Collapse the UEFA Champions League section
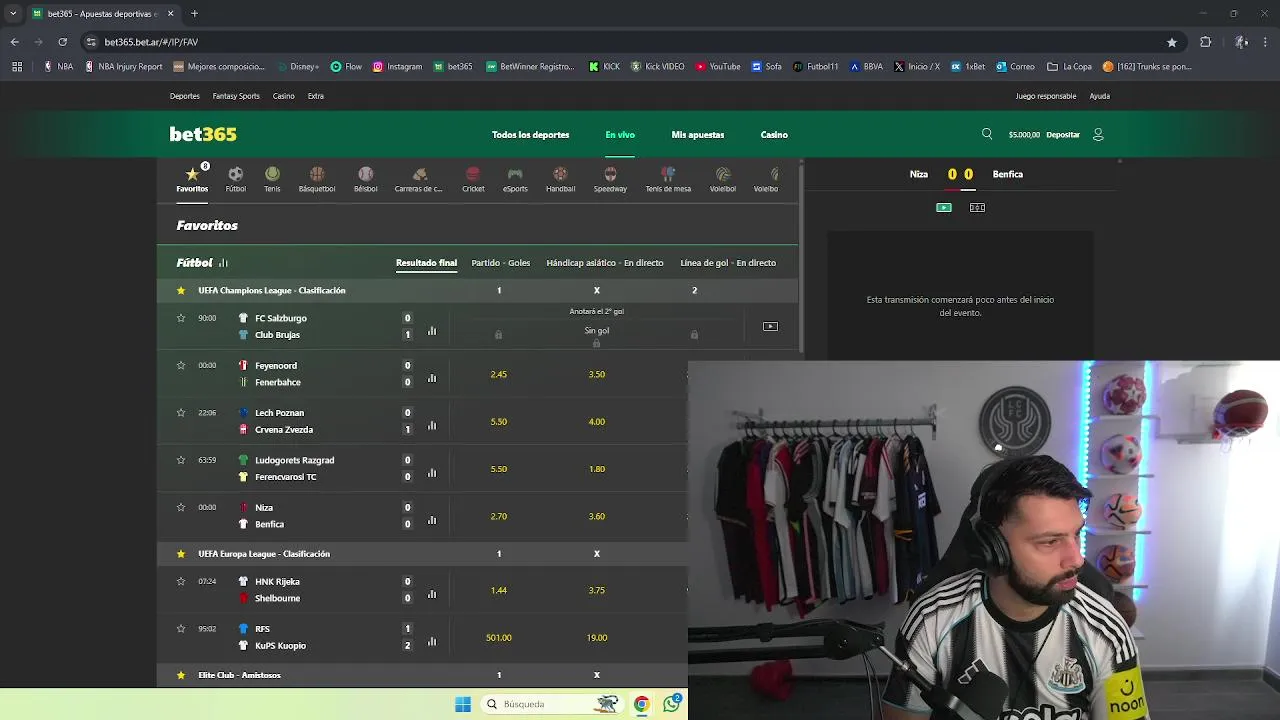 click(x=272, y=290)
